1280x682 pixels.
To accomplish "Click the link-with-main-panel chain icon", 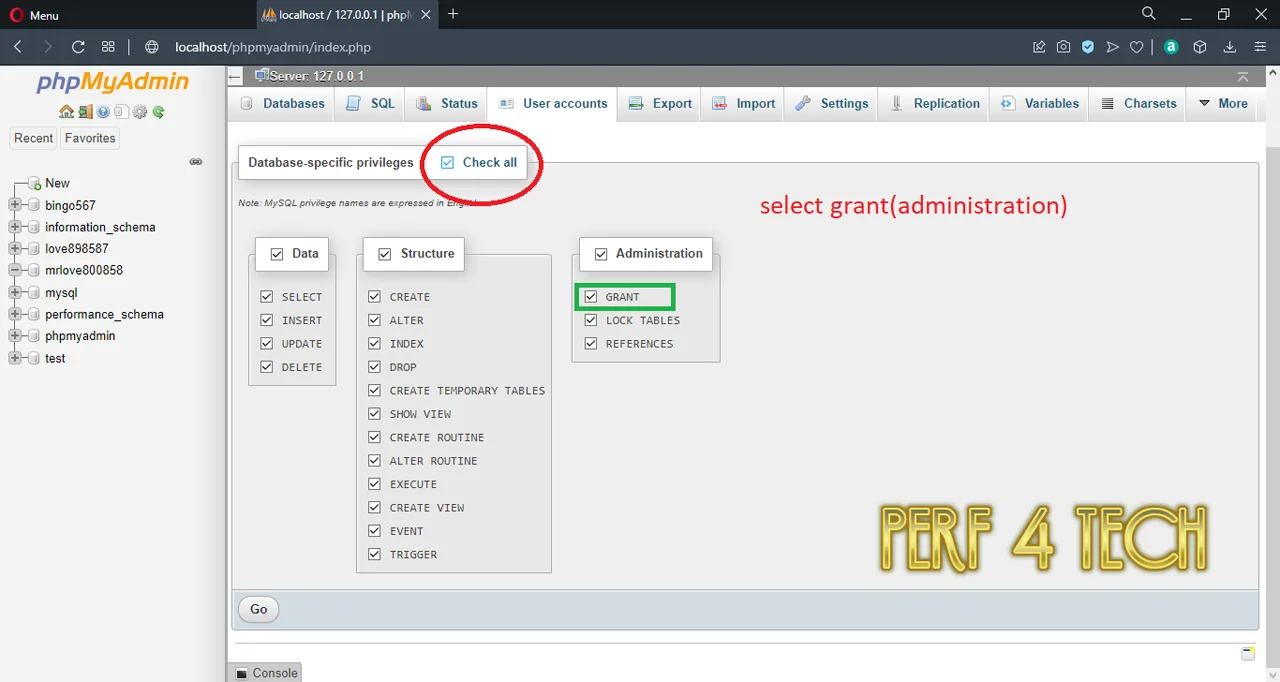I will pyautogui.click(x=196, y=161).
